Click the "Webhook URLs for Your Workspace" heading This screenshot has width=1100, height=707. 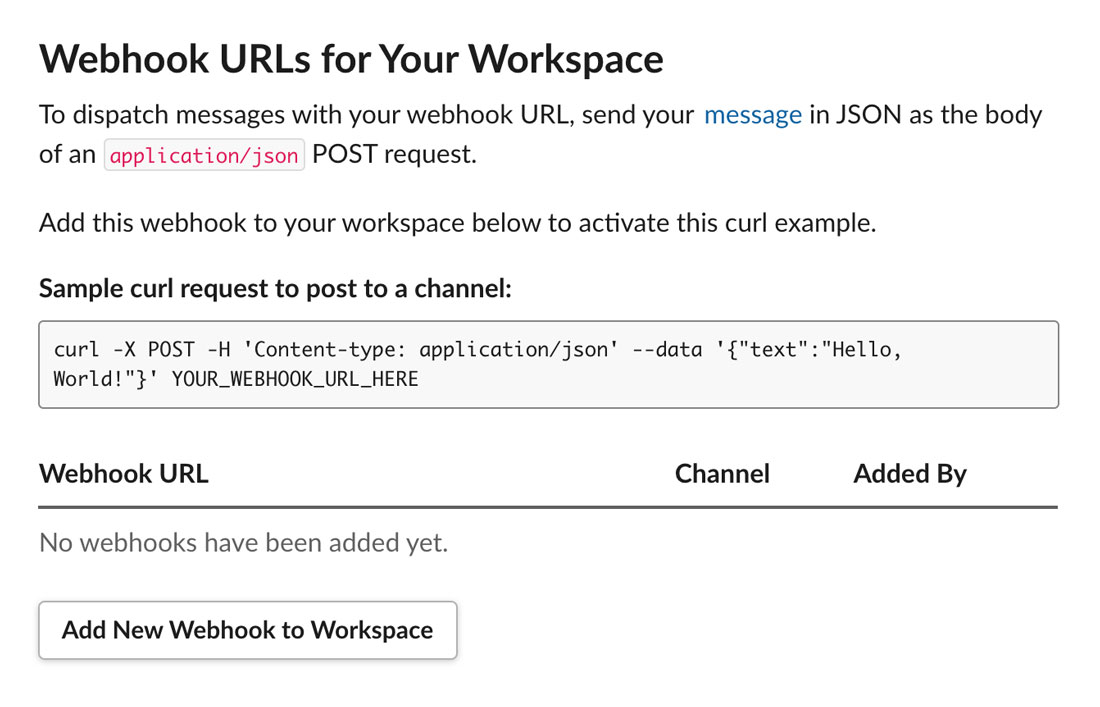[351, 59]
